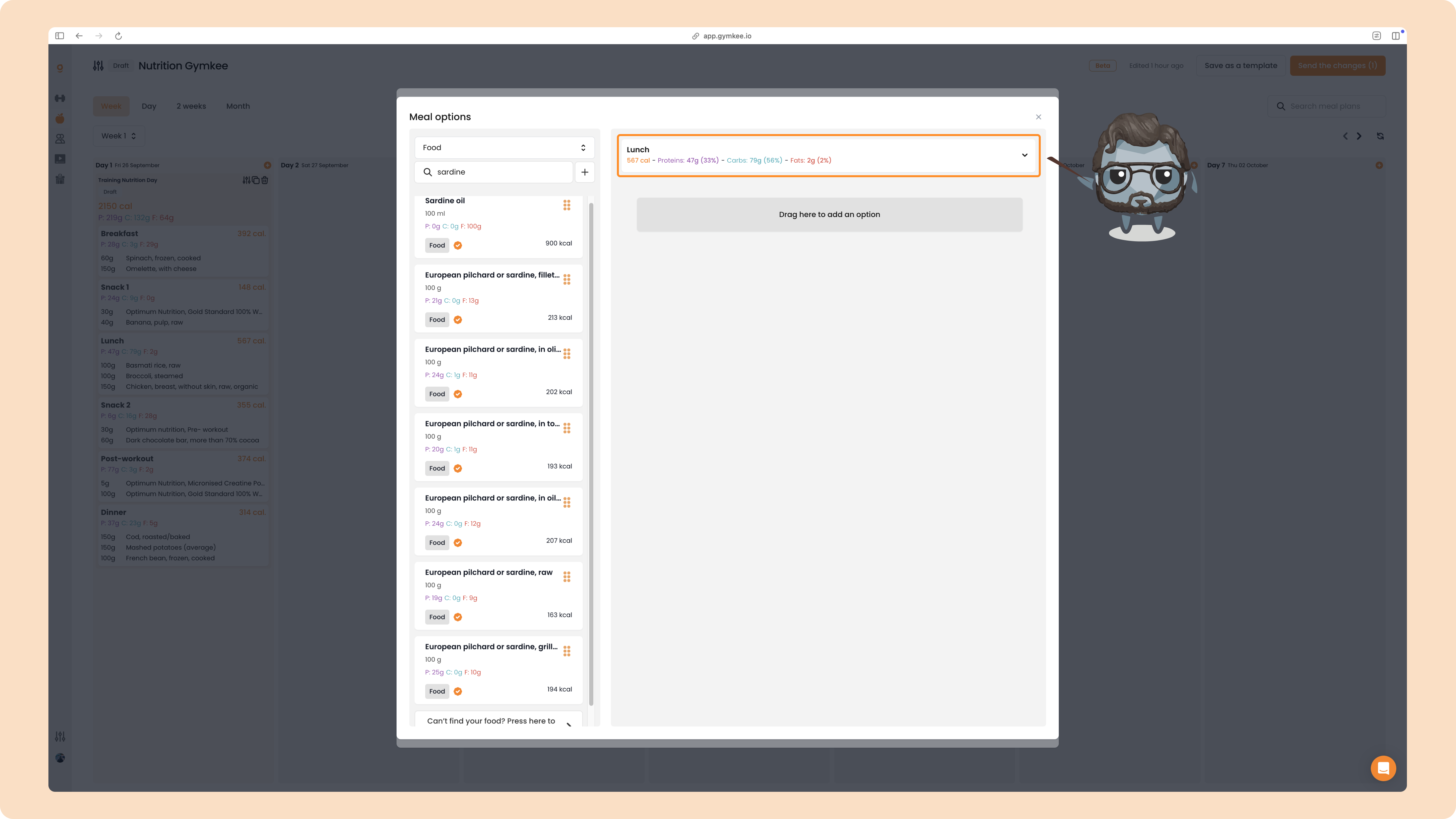This screenshot has width=1456, height=819.
Task: Open the chat support bubble
Action: 1383,768
